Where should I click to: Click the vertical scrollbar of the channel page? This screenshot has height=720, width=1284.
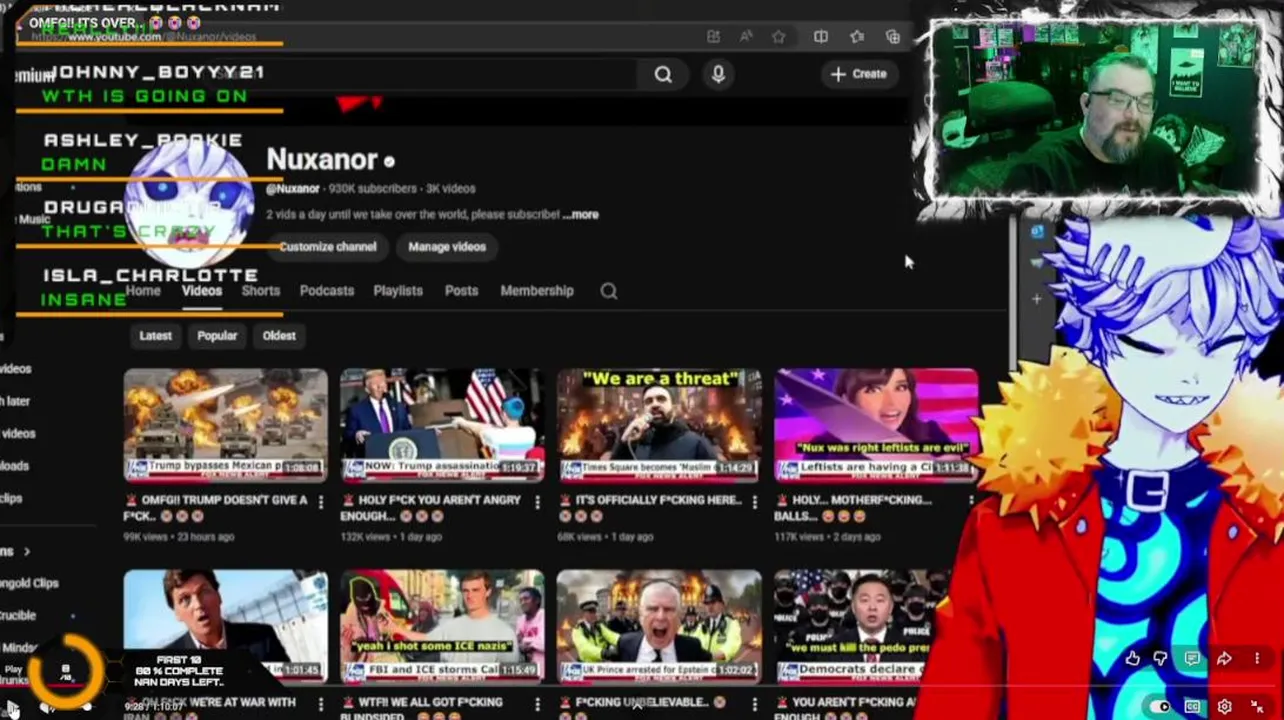[x=1012, y=290]
